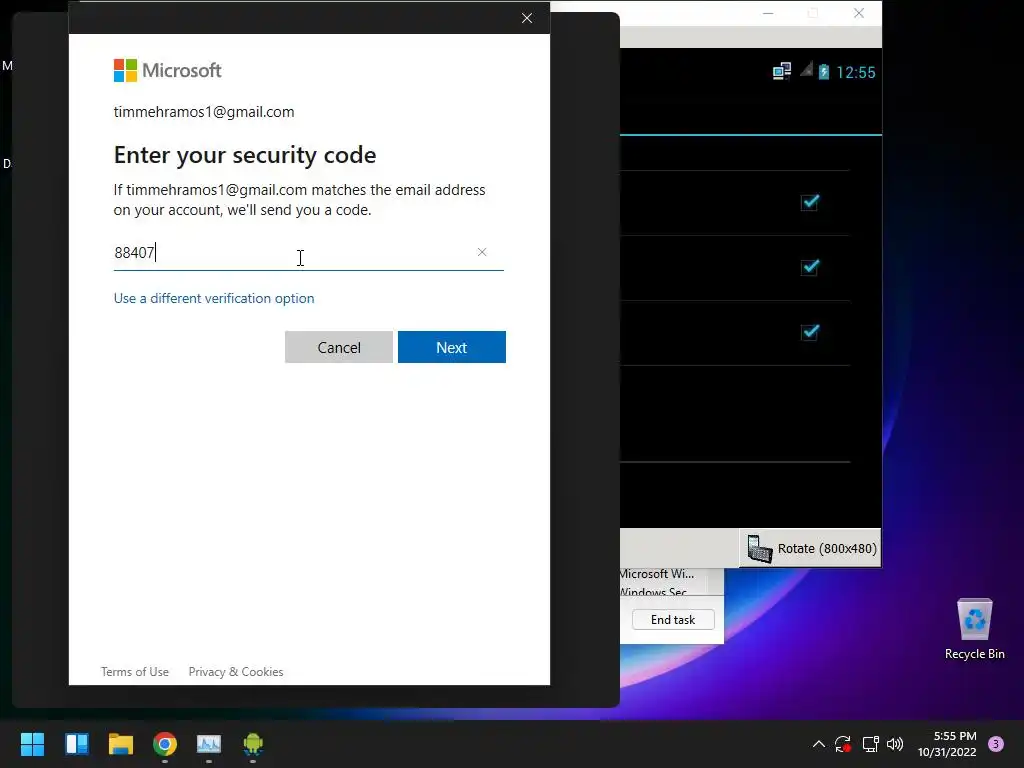
Task: Click the emulator clock 12:55
Action: pyautogui.click(x=856, y=72)
